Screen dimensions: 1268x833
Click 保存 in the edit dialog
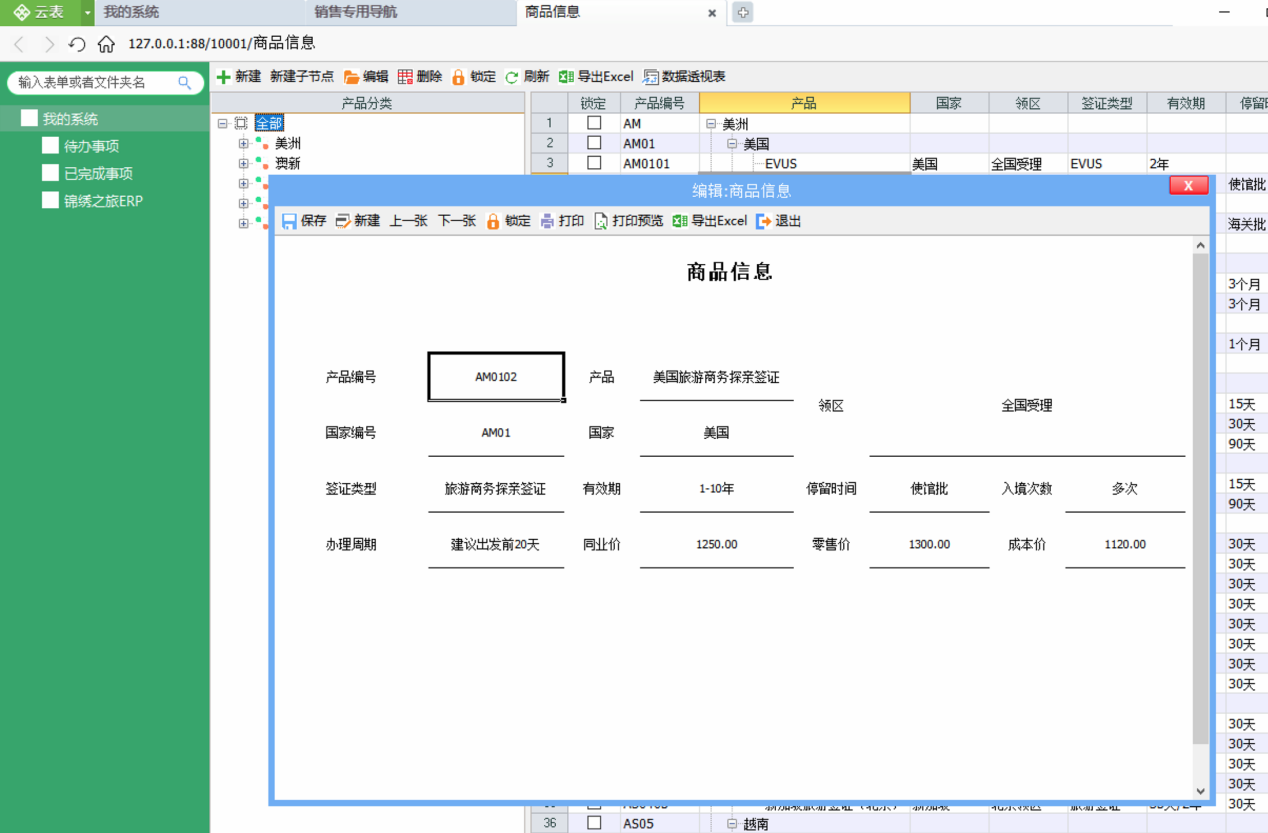[x=304, y=221]
